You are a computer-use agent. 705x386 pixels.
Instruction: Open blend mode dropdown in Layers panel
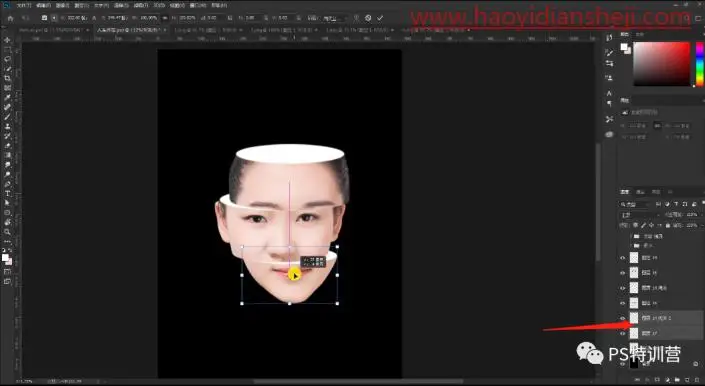(x=640, y=215)
